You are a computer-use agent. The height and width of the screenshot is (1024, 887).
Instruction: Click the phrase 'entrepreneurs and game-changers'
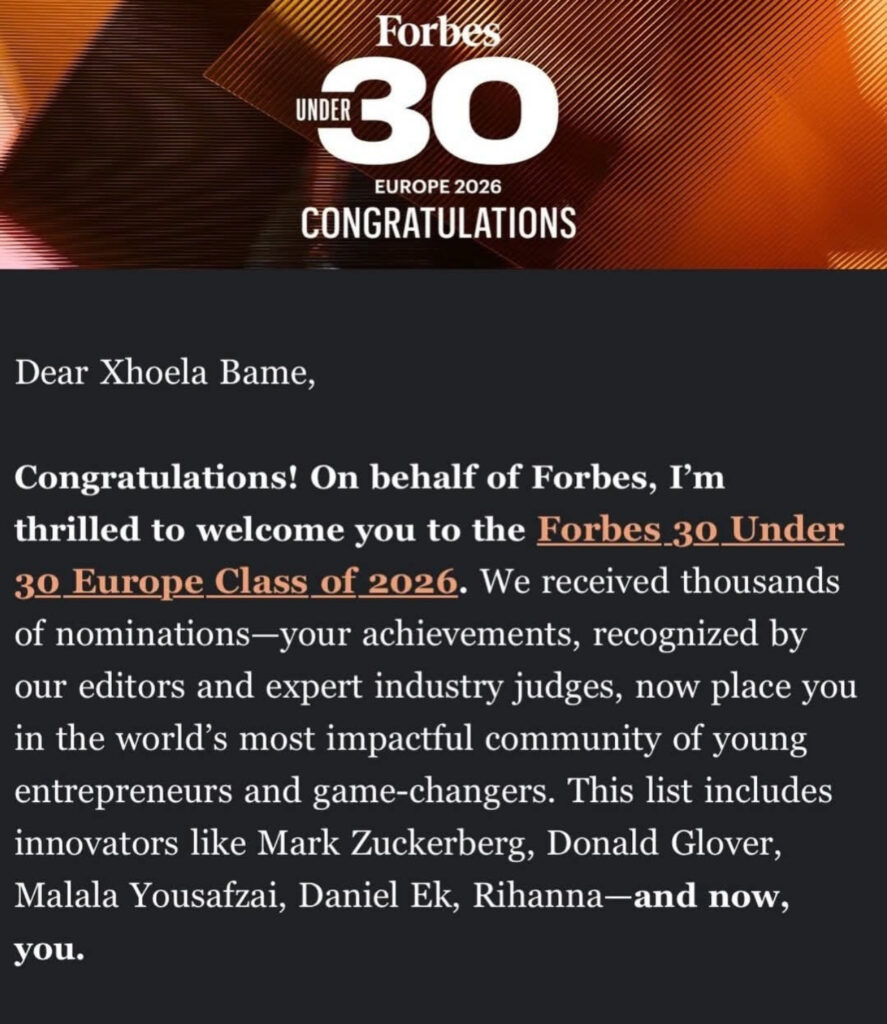[x=285, y=792]
